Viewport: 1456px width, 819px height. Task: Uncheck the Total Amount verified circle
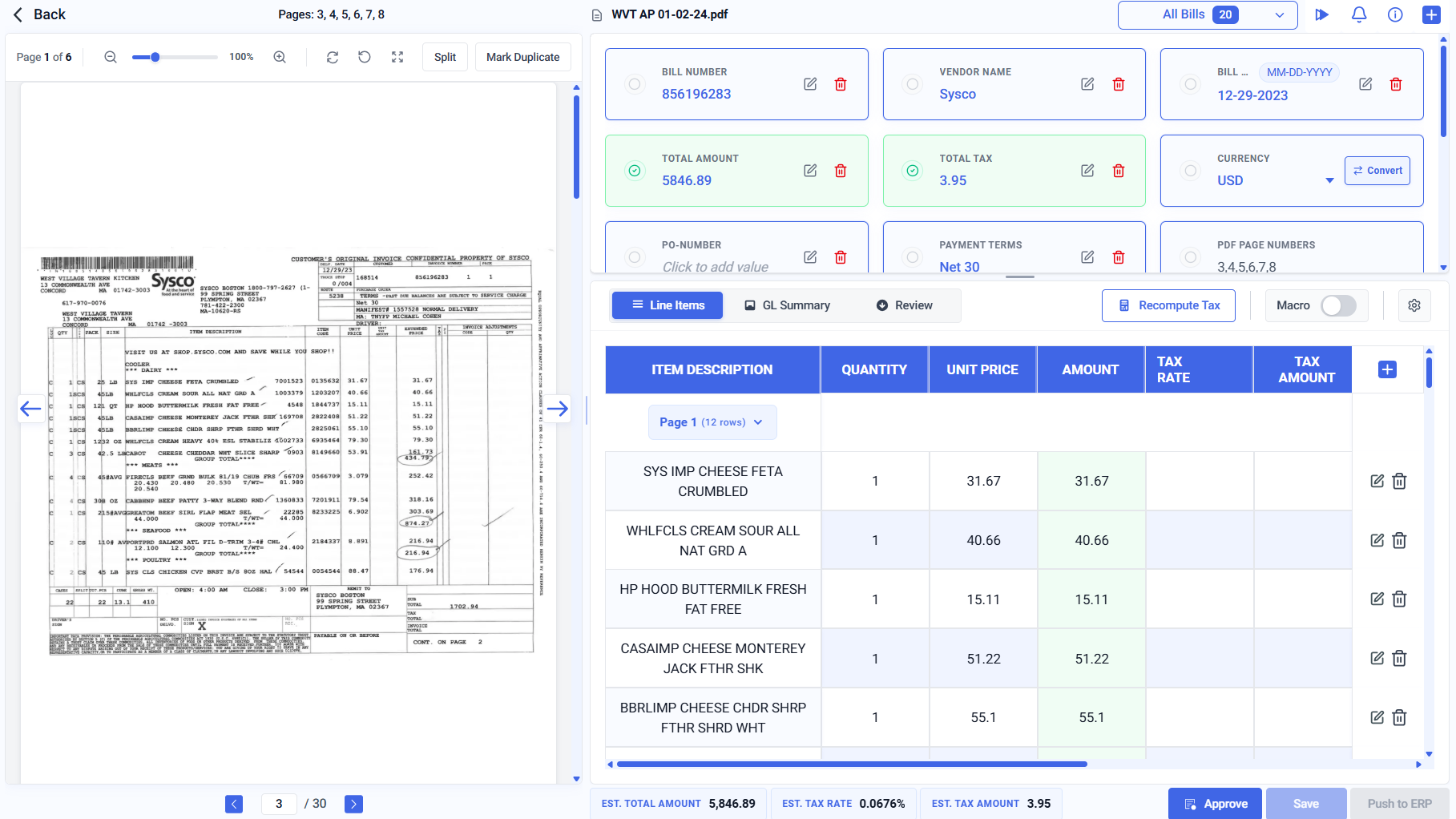pyautogui.click(x=635, y=171)
